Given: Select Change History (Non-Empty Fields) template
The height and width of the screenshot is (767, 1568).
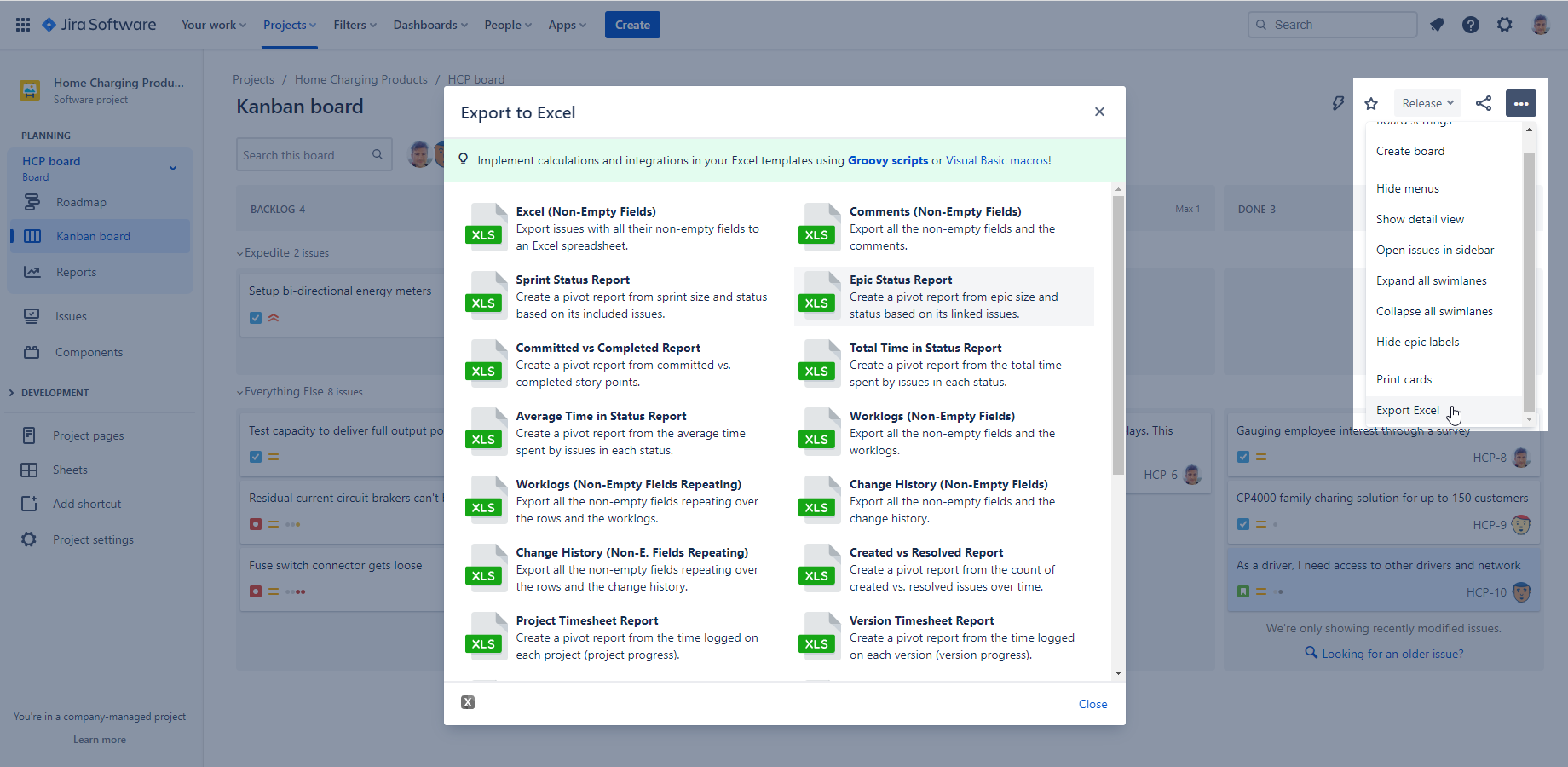Looking at the screenshot, I should tap(944, 501).
